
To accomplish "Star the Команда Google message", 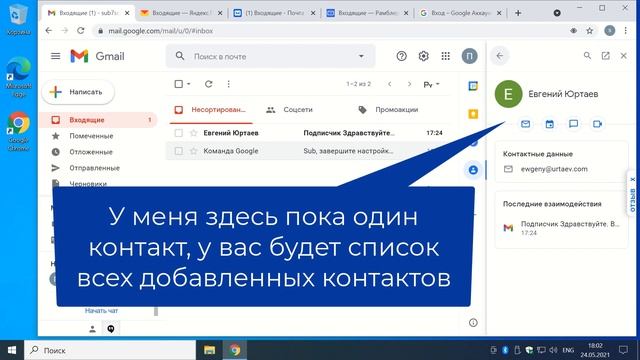I will pyautogui.click(x=194, y=151).
